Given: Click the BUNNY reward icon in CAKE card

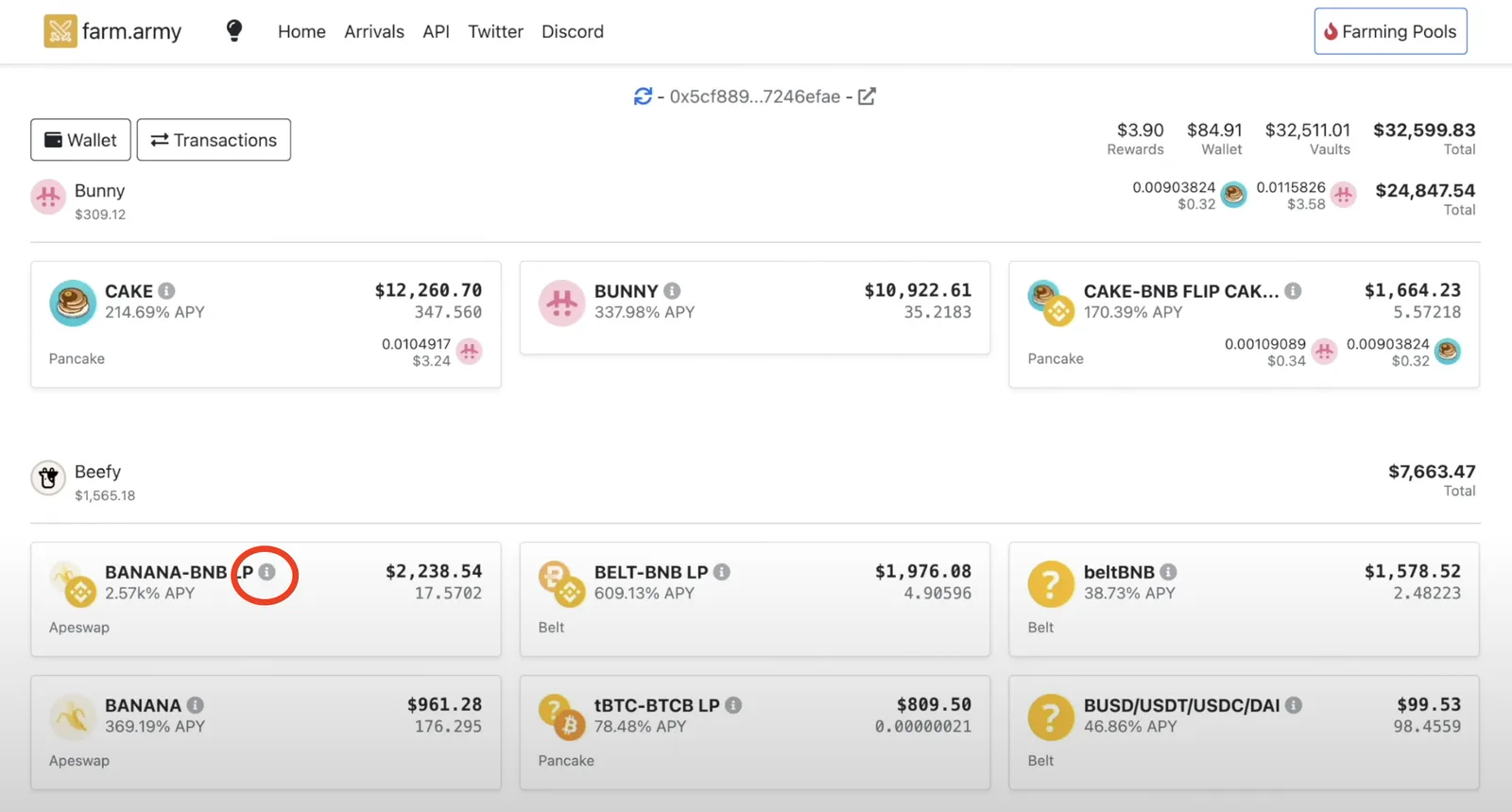Looking at the screenshot, I should [470, 352].
